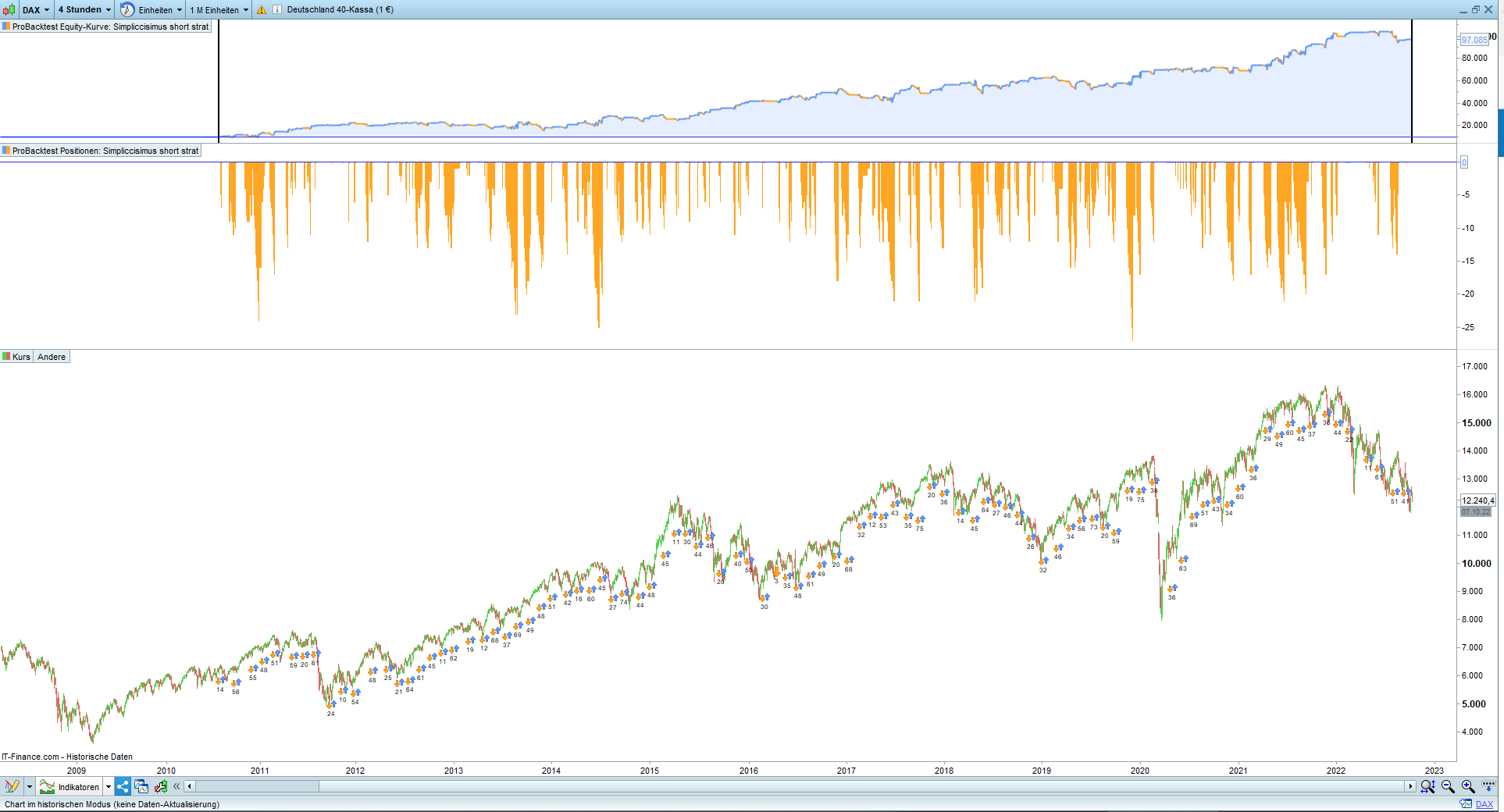Click the 07.10.22 date tag on price axis
This screenshot has height=812, width=1504.
tap(1476, 512)
